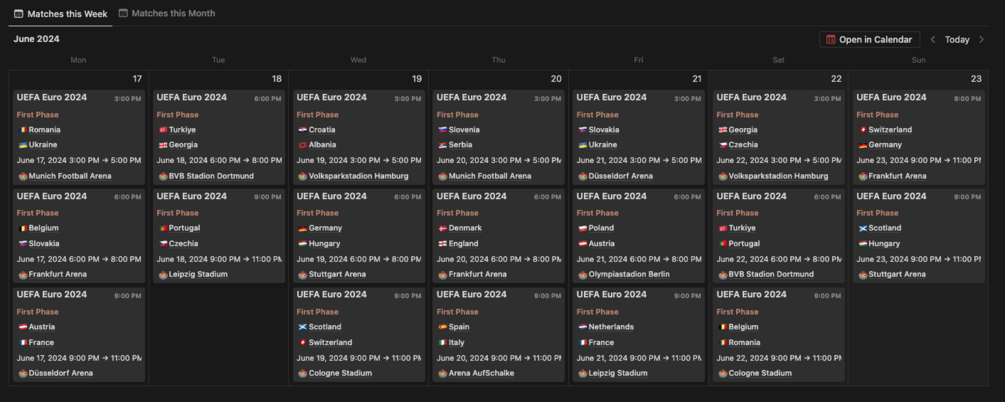The width and height of the screenshot is (1005, 402).
Task: Click Olympiastadion Berlin stadium icon
Action: (583, 274)
